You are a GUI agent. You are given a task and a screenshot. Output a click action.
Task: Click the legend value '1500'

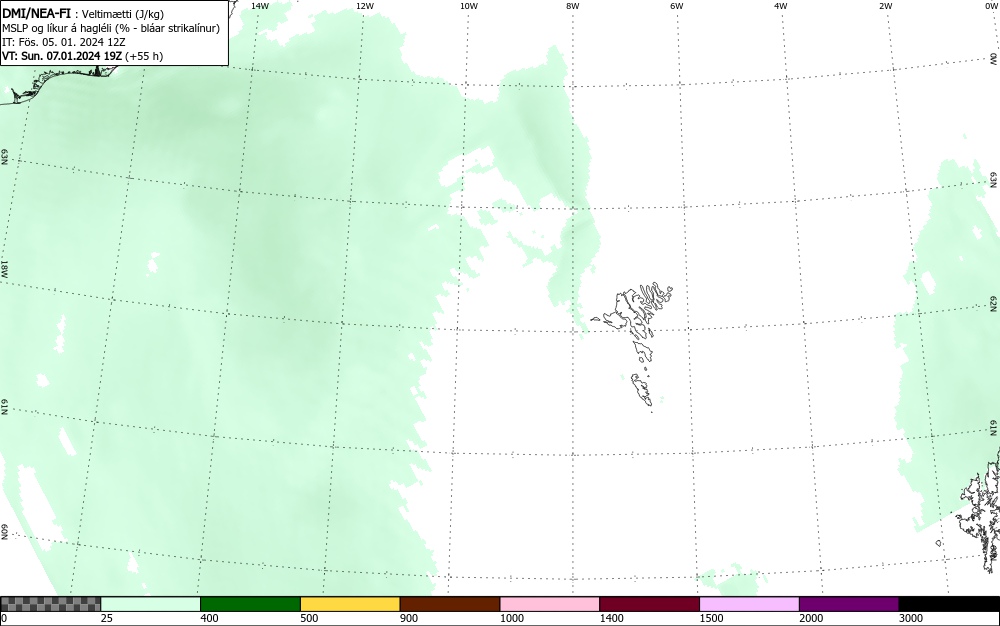[711, 618]
